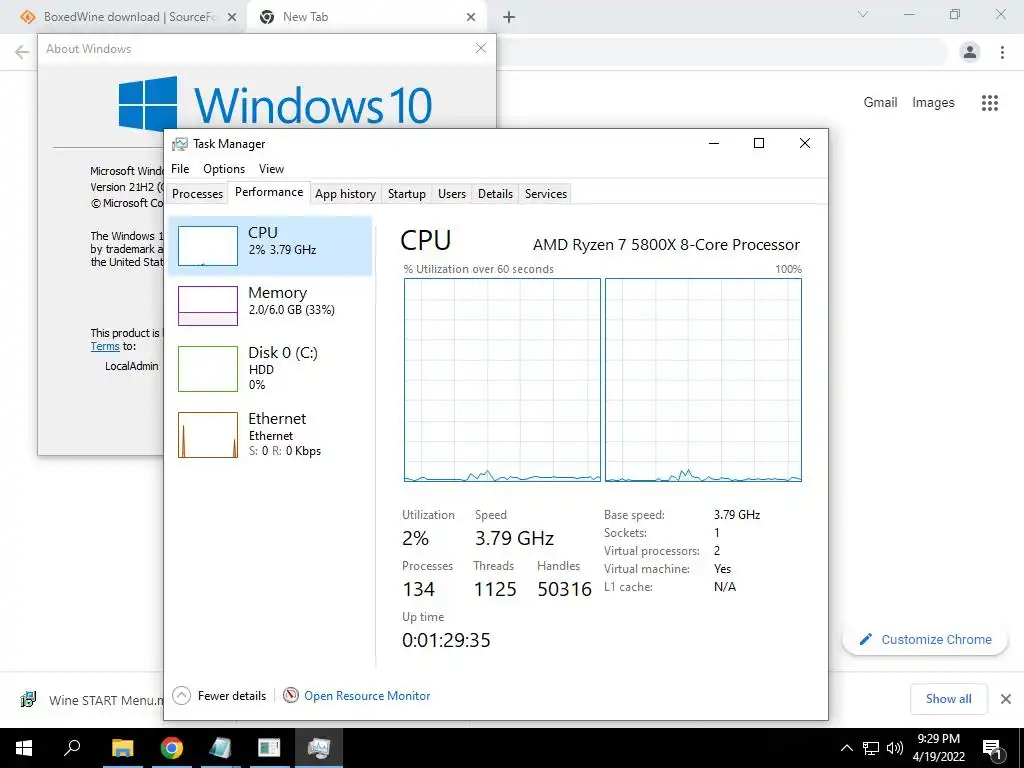
Task: Select Memory in performance sidebar
Action: pos(270,306)
